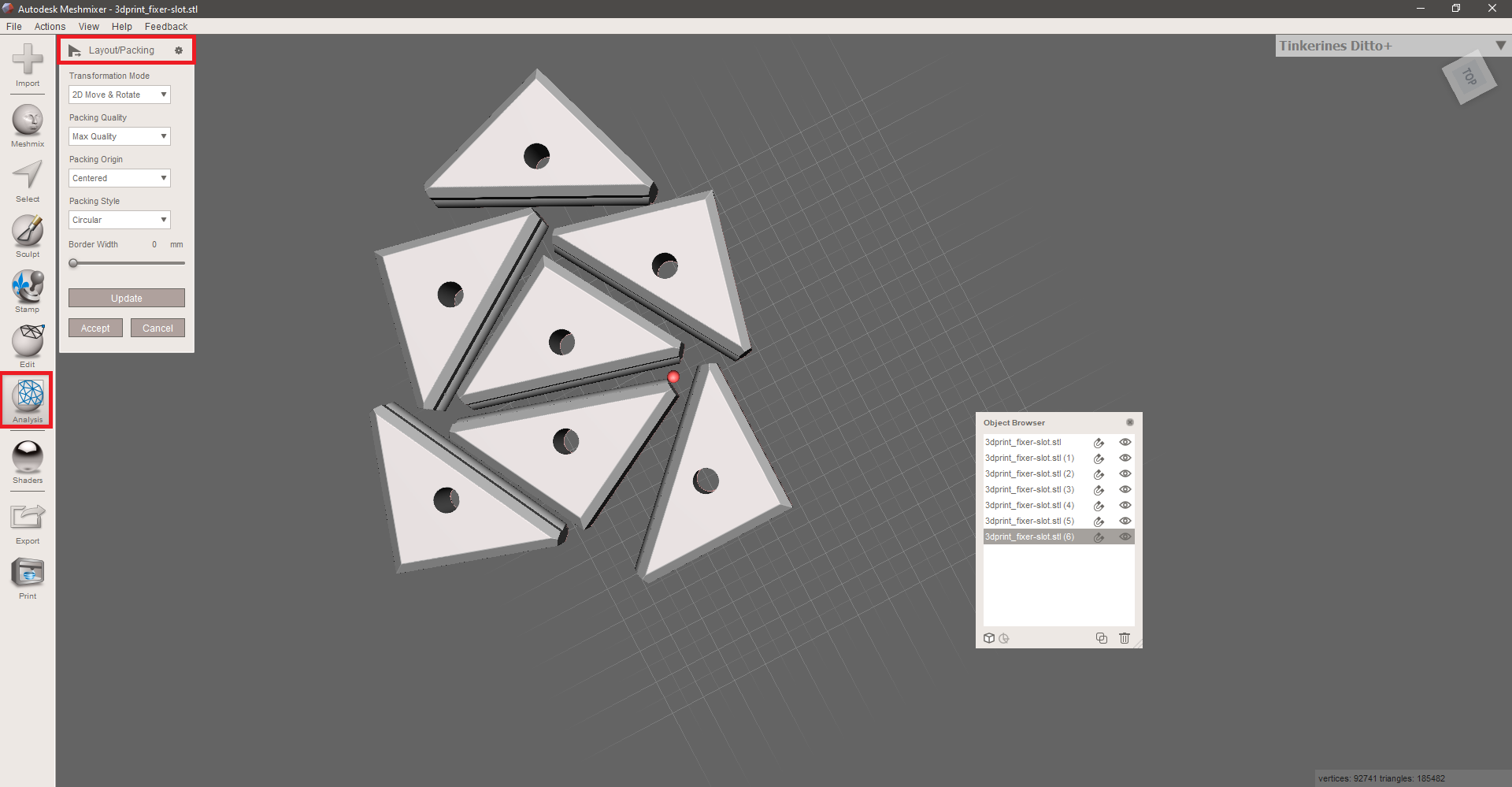Toggle visibility of 3dprint_fixer-slot.stl (6)
The height and width of the screenshot is (787, 1512).
1125,536
